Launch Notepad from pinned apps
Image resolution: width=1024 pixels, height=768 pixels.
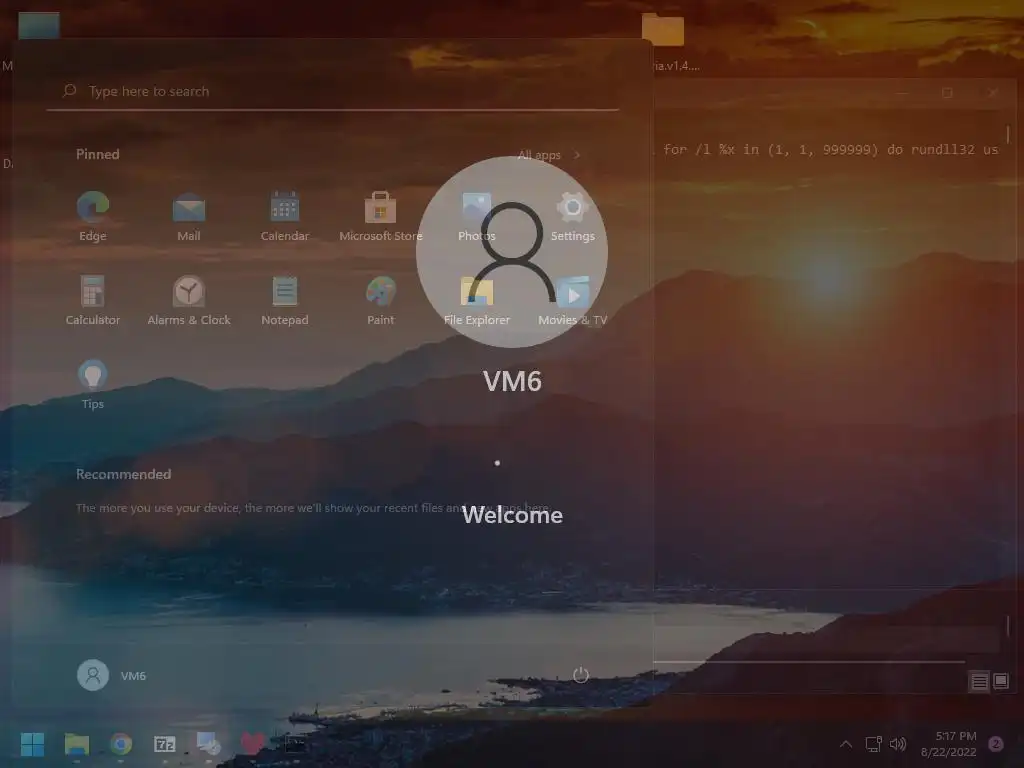pos(285,300)
